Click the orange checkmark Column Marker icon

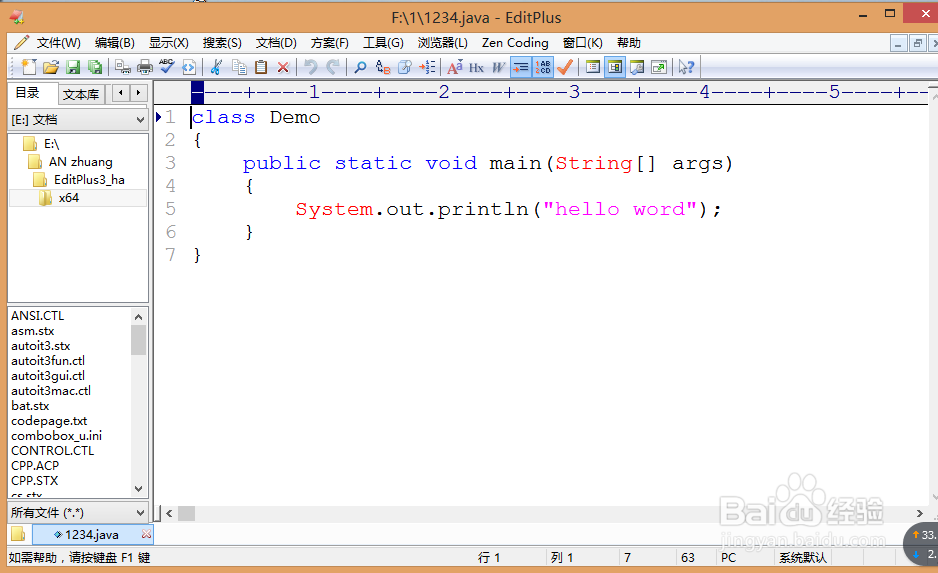pos(565,67)
